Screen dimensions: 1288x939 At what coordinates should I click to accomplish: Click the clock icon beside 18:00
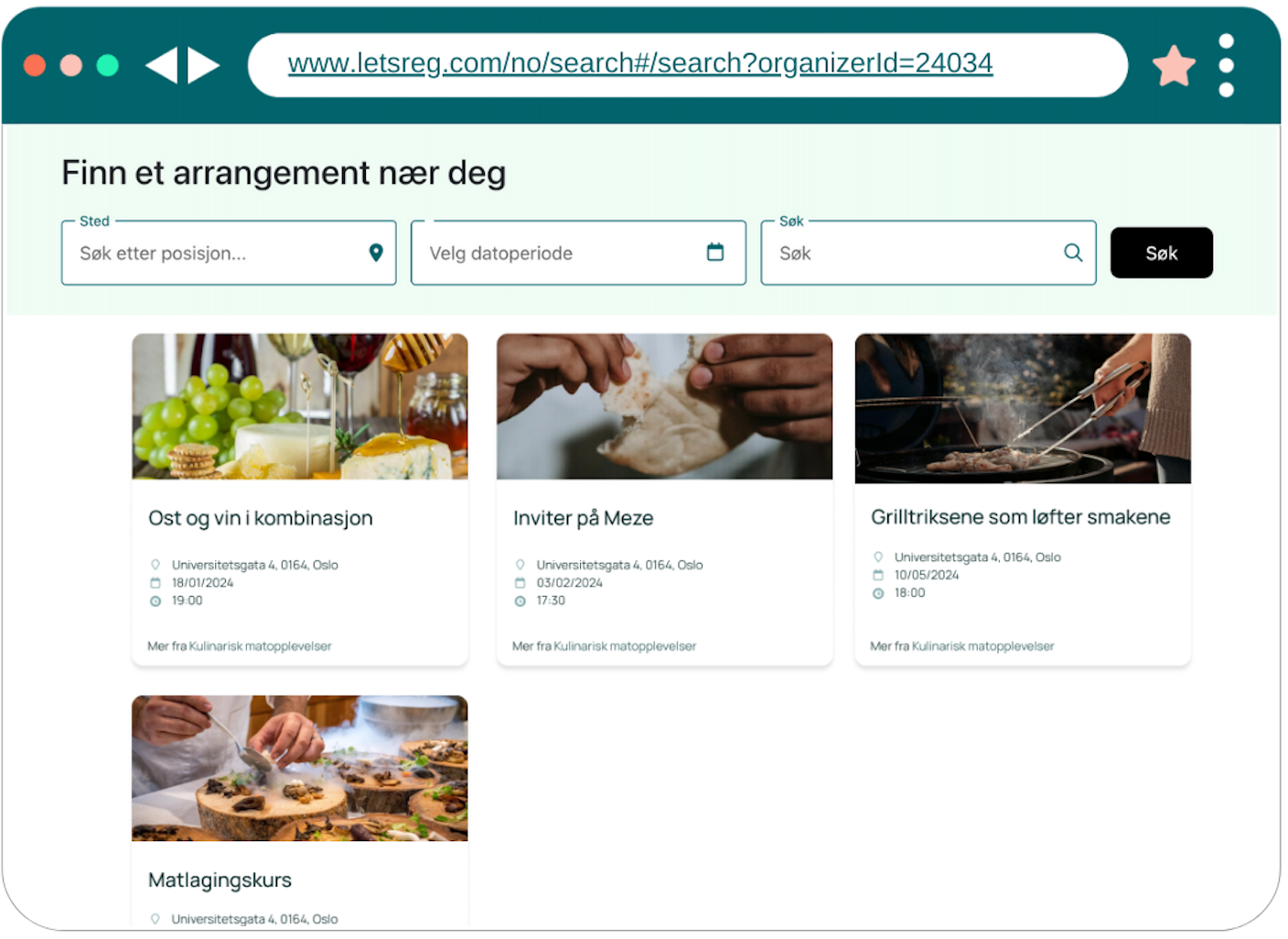[878, 593]
